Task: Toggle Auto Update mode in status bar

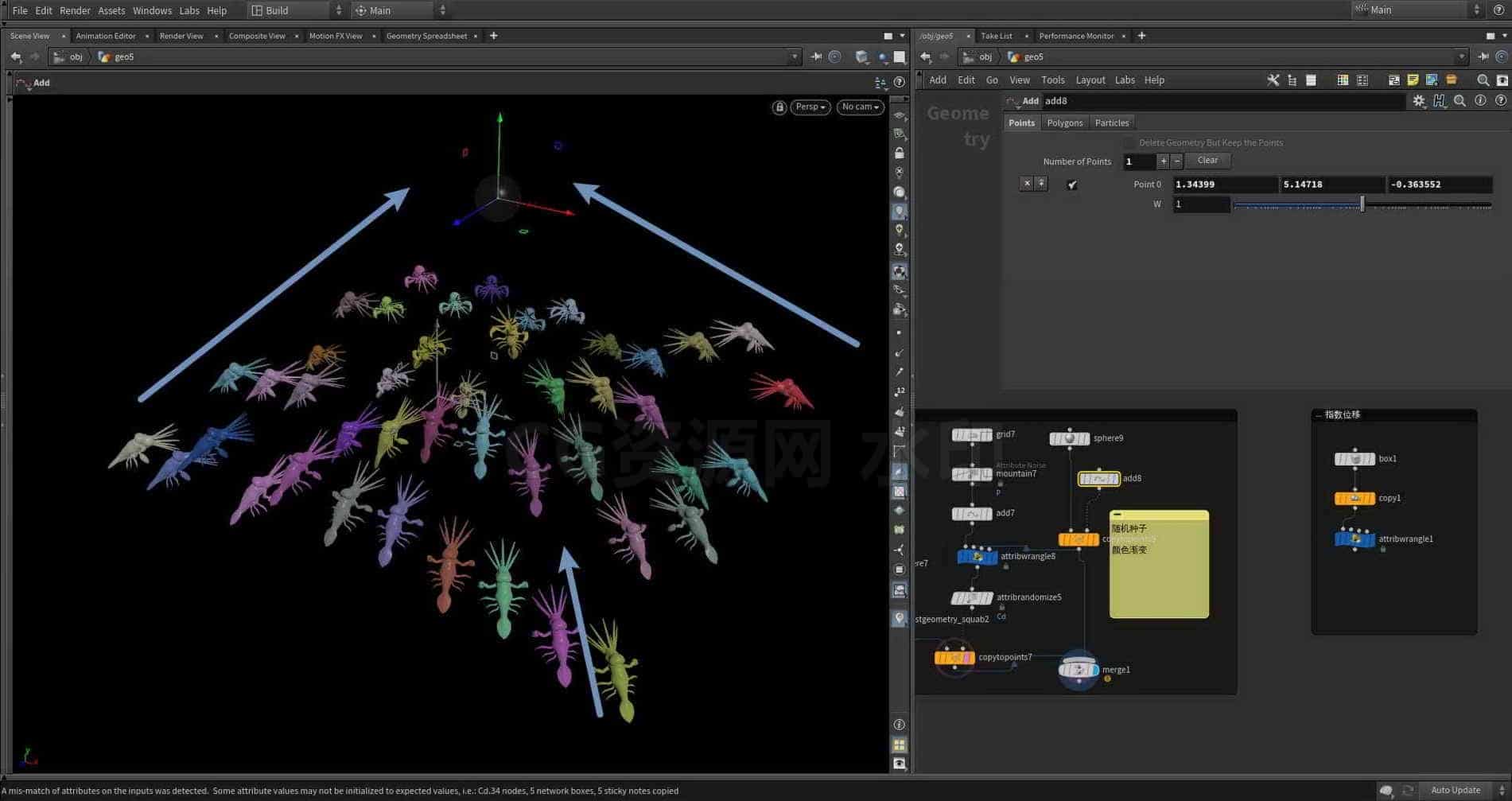Action: tap(1456, 790)
